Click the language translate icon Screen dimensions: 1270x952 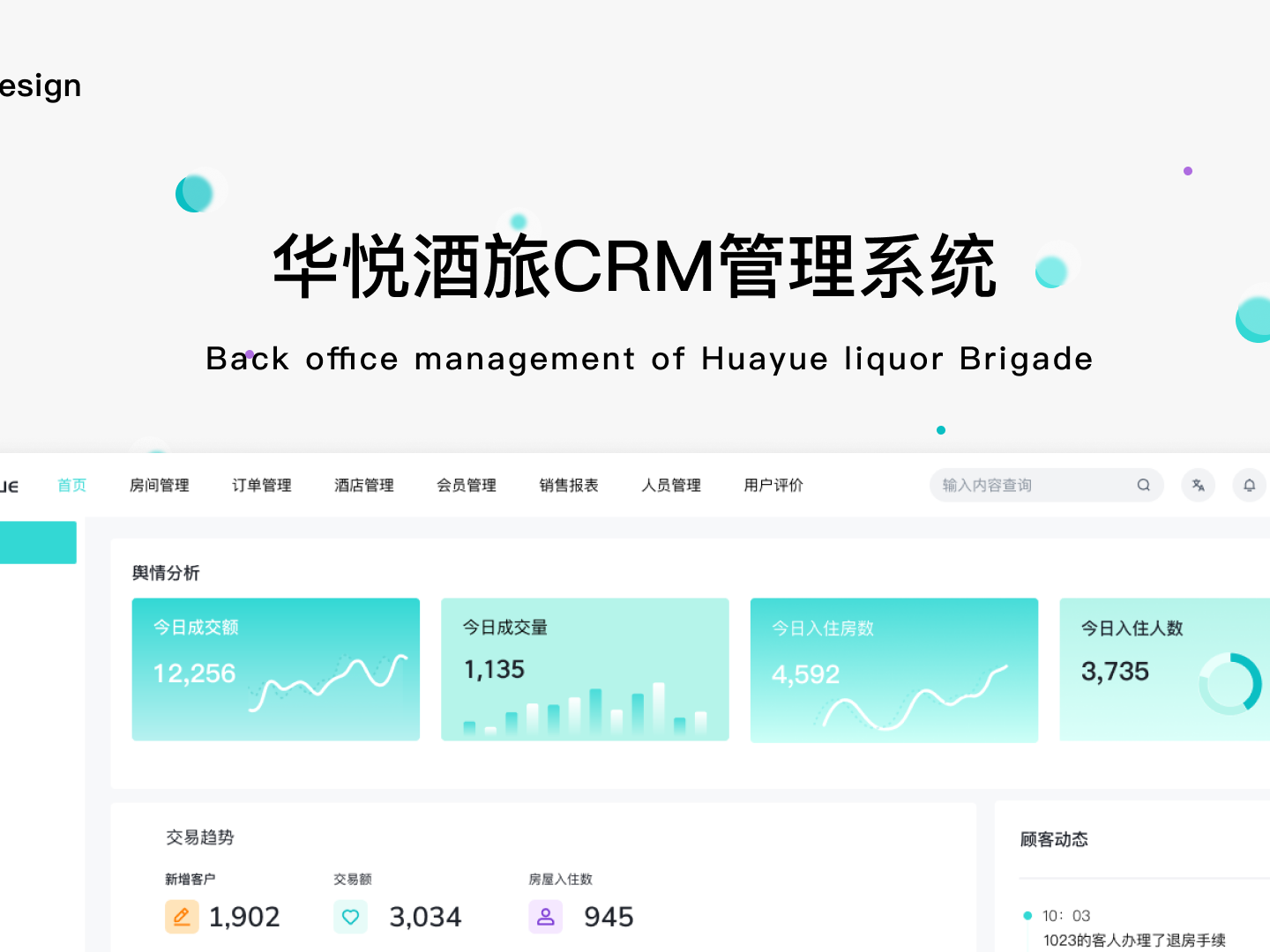click(x=1198, y=485)
